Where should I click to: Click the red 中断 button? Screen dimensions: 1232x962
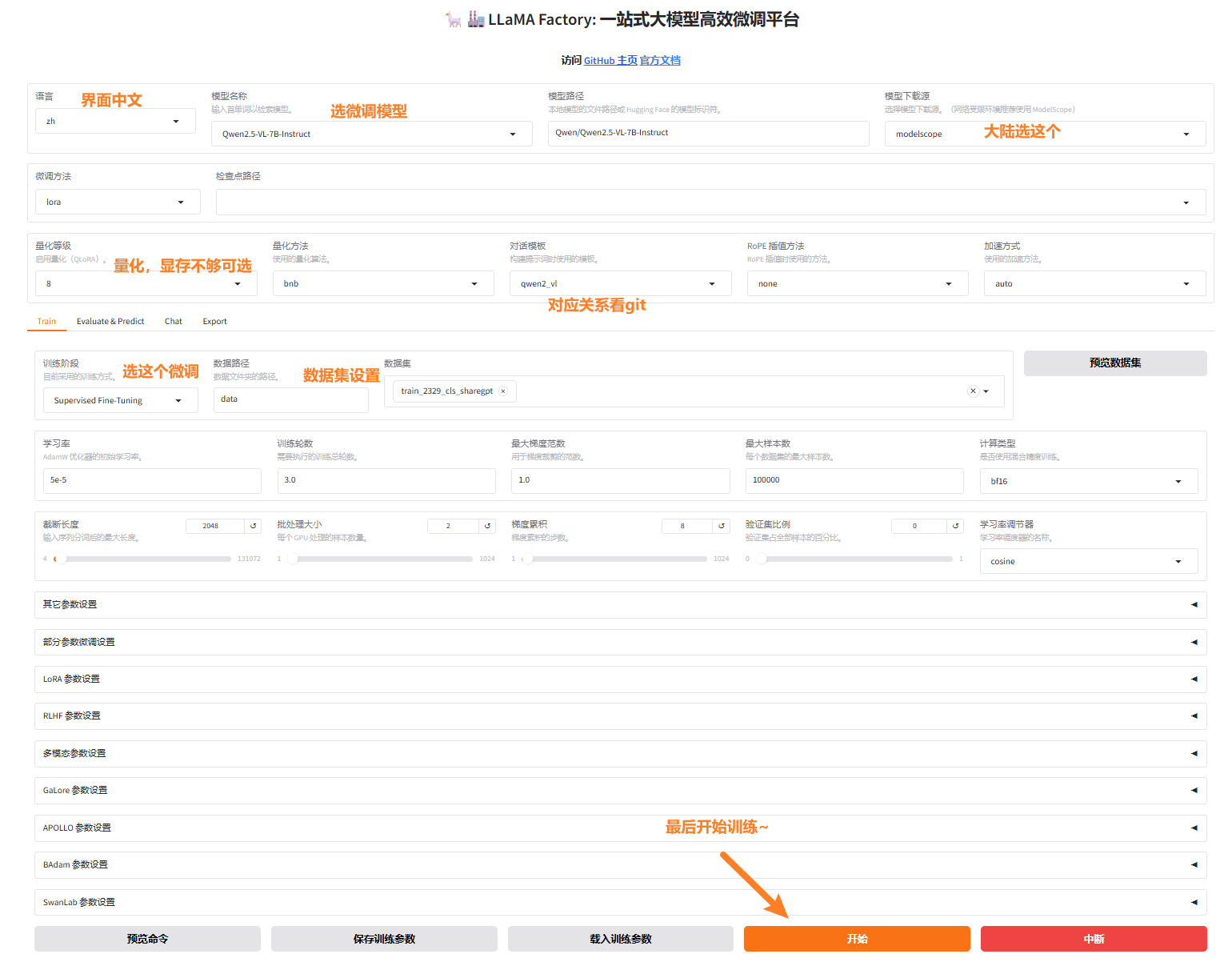click(1094, 939)
